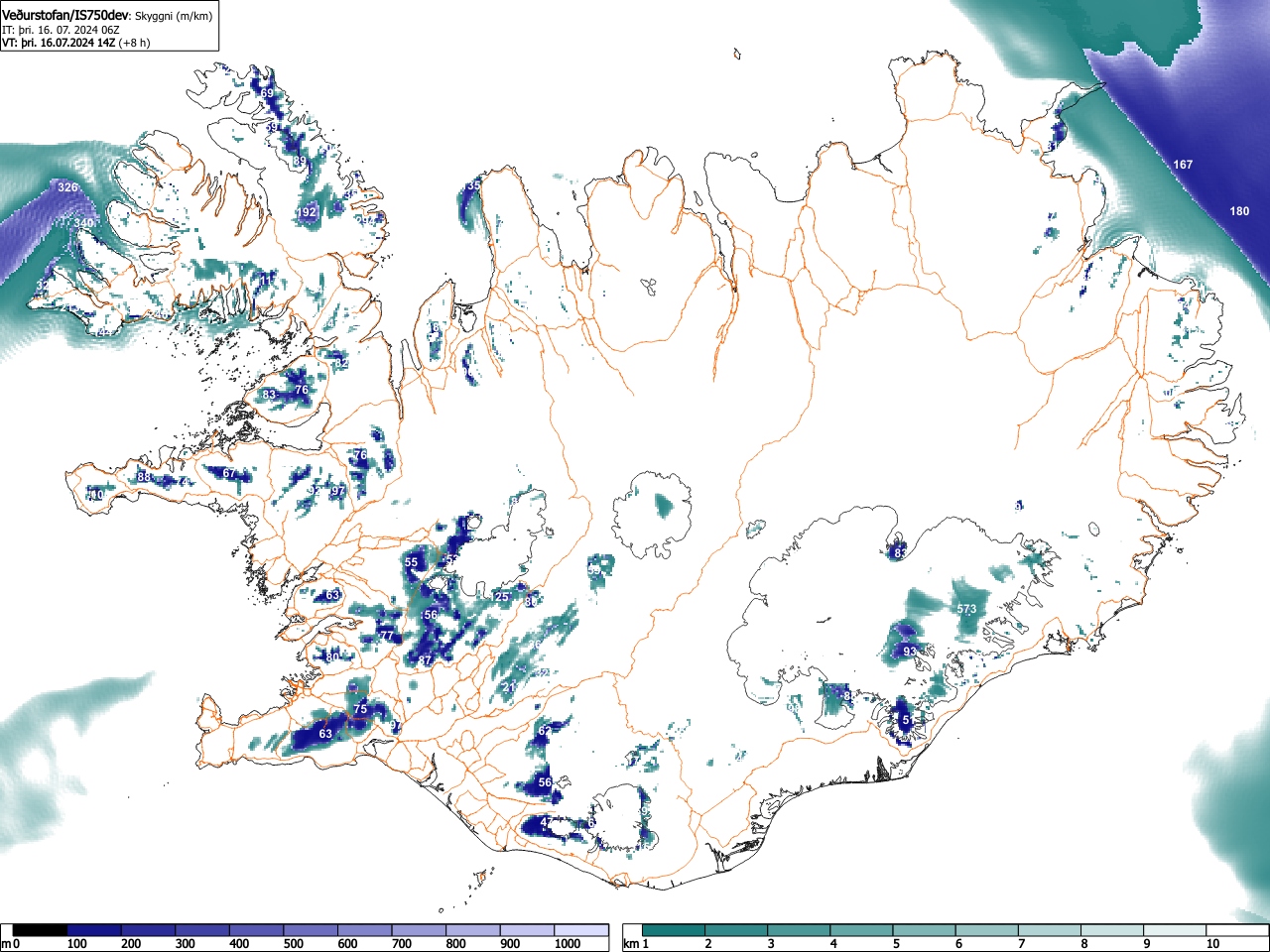Click the 100–200 m dark blue swatch
Screen dimensions: 1270x952
[94, 930]
